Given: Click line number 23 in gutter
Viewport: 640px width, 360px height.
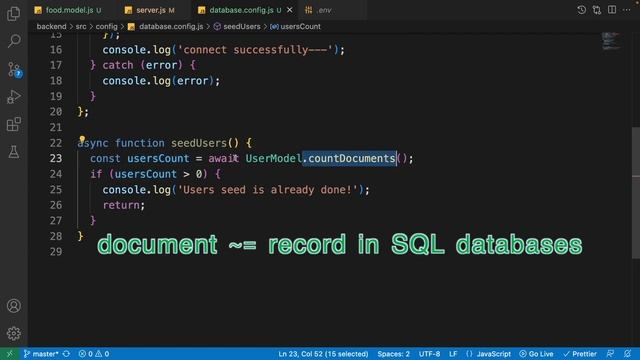Looking at the screenshot, I should point(56,158).
